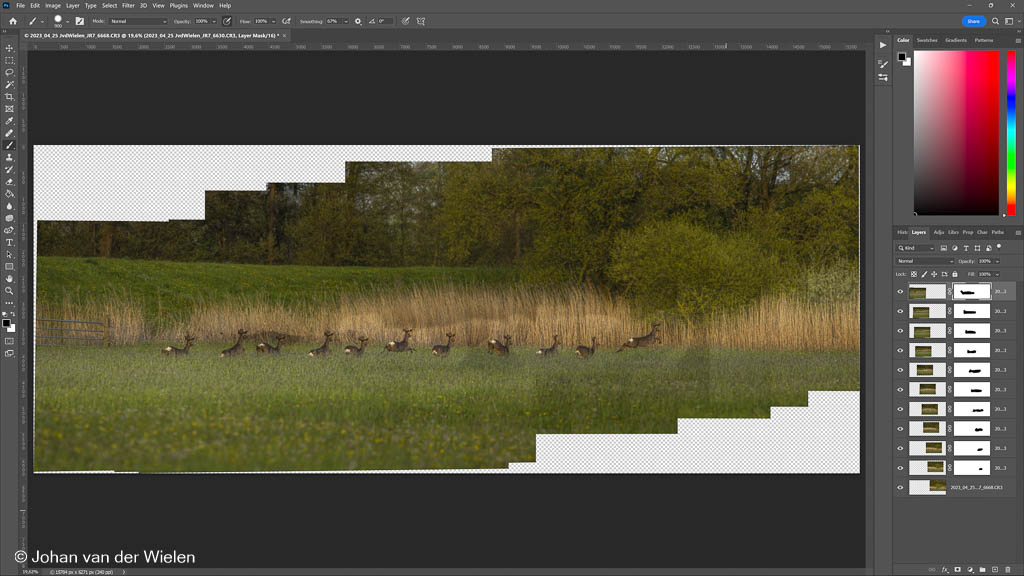The height and width of the screenshot is (576, 1024).
Task: Toggle visibility of the bottom 6668.CR3 layer
Action: (900, 487)
